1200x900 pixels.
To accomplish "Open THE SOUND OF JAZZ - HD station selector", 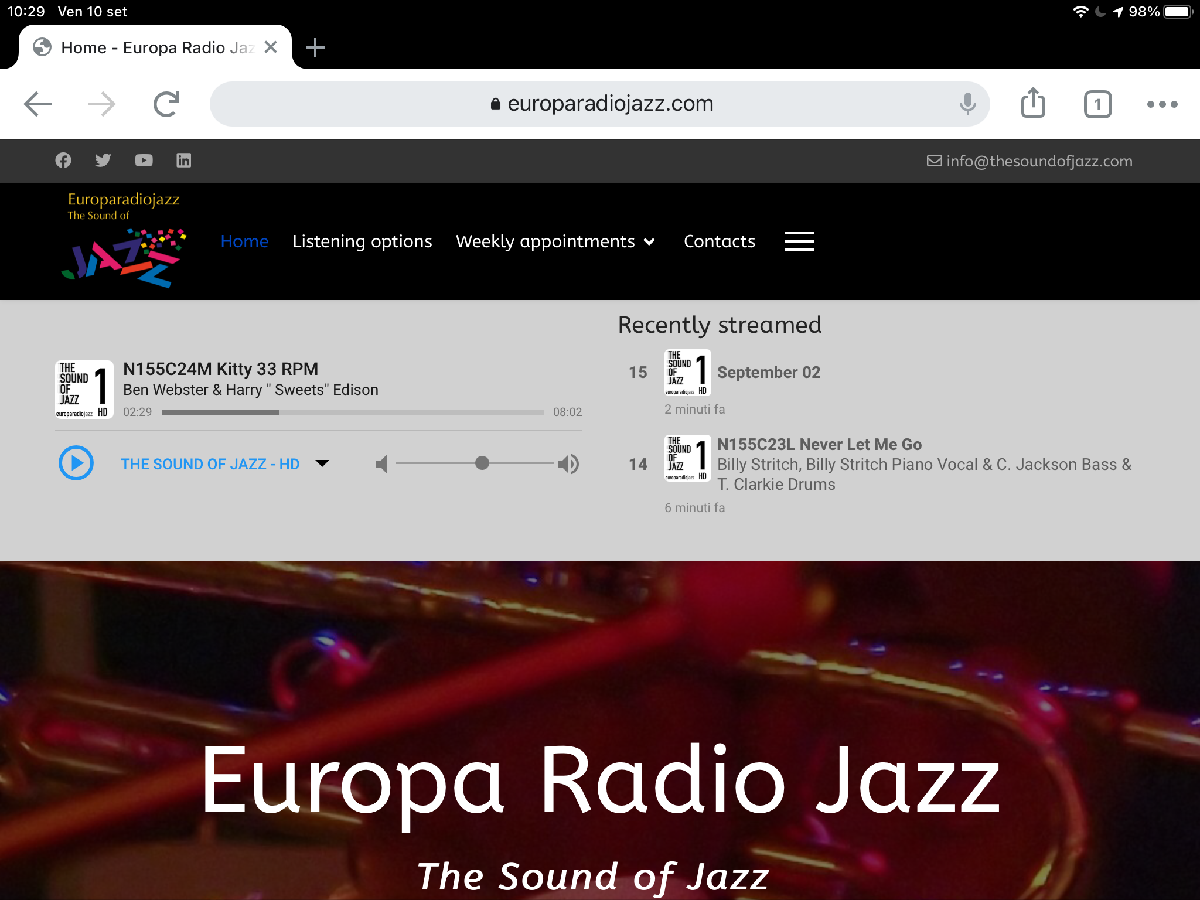I will [210, 464].
